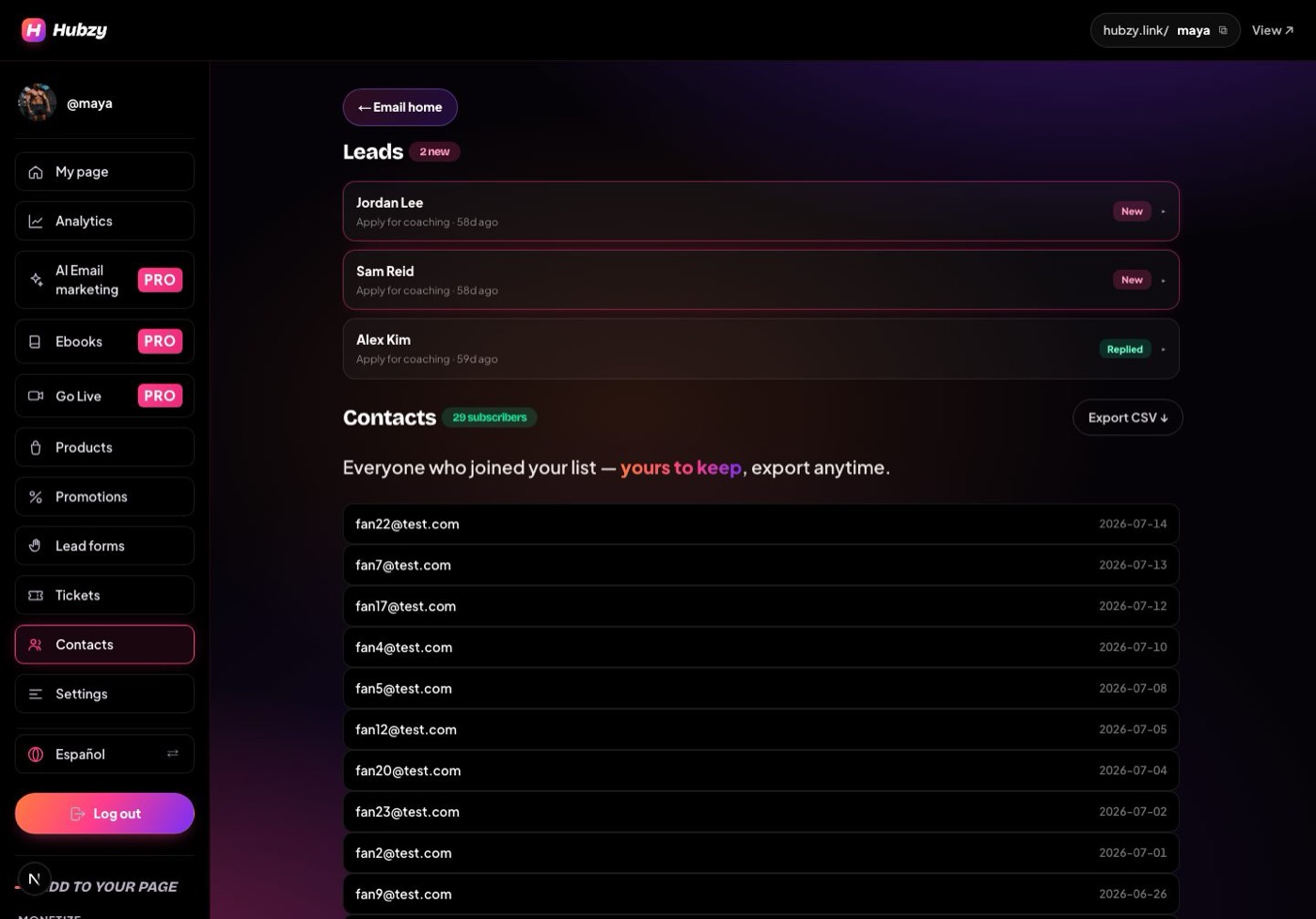The width and height of the screenshot is (1316, 919).
Task: Select contact fan4@test.com
Action: coord(761,647)
